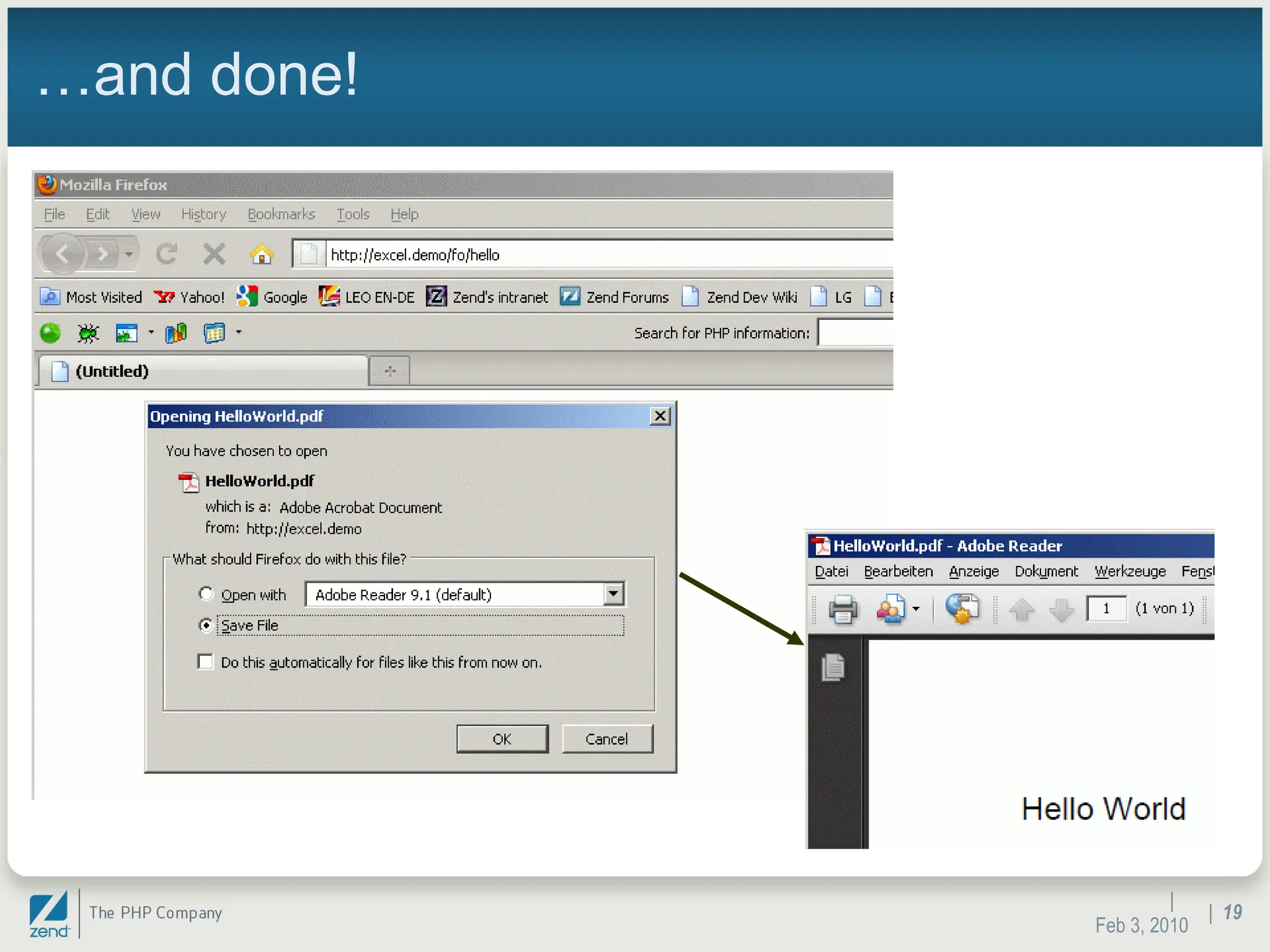Click the page icon in address bar
The width and height of the screenshot is (1270, 952).
(309, 254)
